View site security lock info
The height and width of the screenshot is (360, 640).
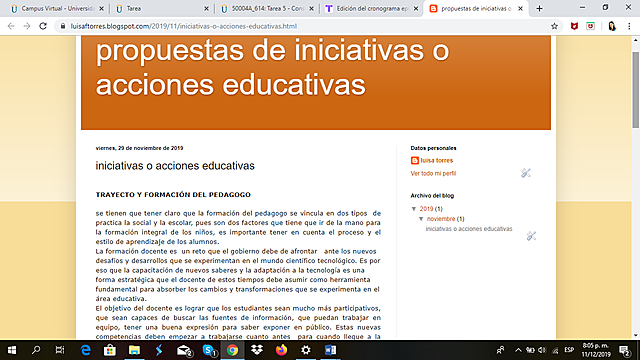62,26
